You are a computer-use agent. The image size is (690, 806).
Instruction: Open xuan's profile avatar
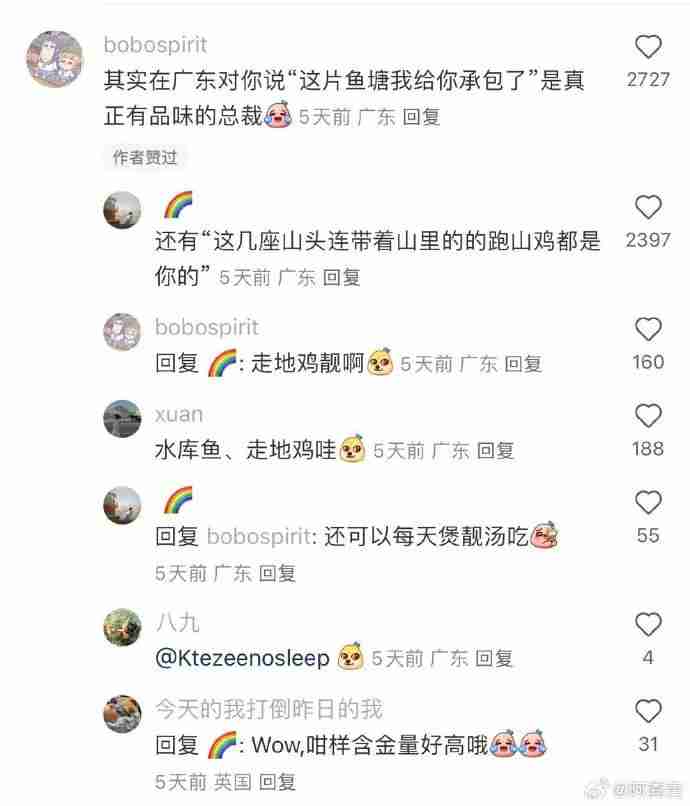(x=122, y=418)
